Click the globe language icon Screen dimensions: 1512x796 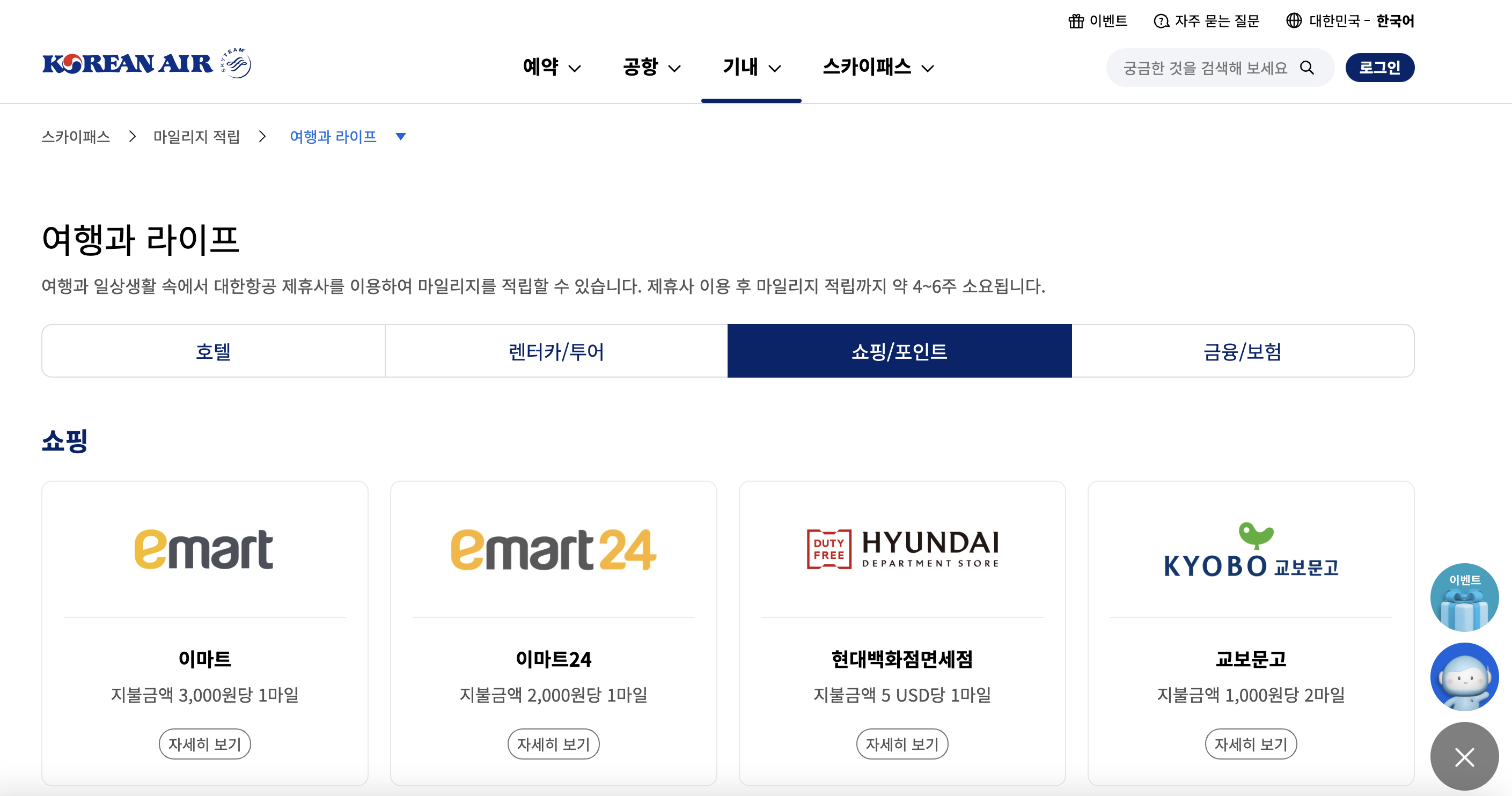click(x=1294, y=20)
